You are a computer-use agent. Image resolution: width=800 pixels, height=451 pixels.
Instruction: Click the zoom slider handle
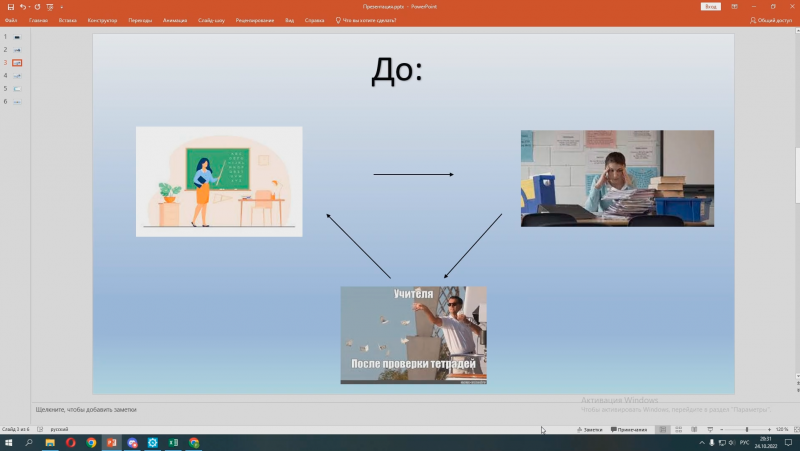(746, 430)
